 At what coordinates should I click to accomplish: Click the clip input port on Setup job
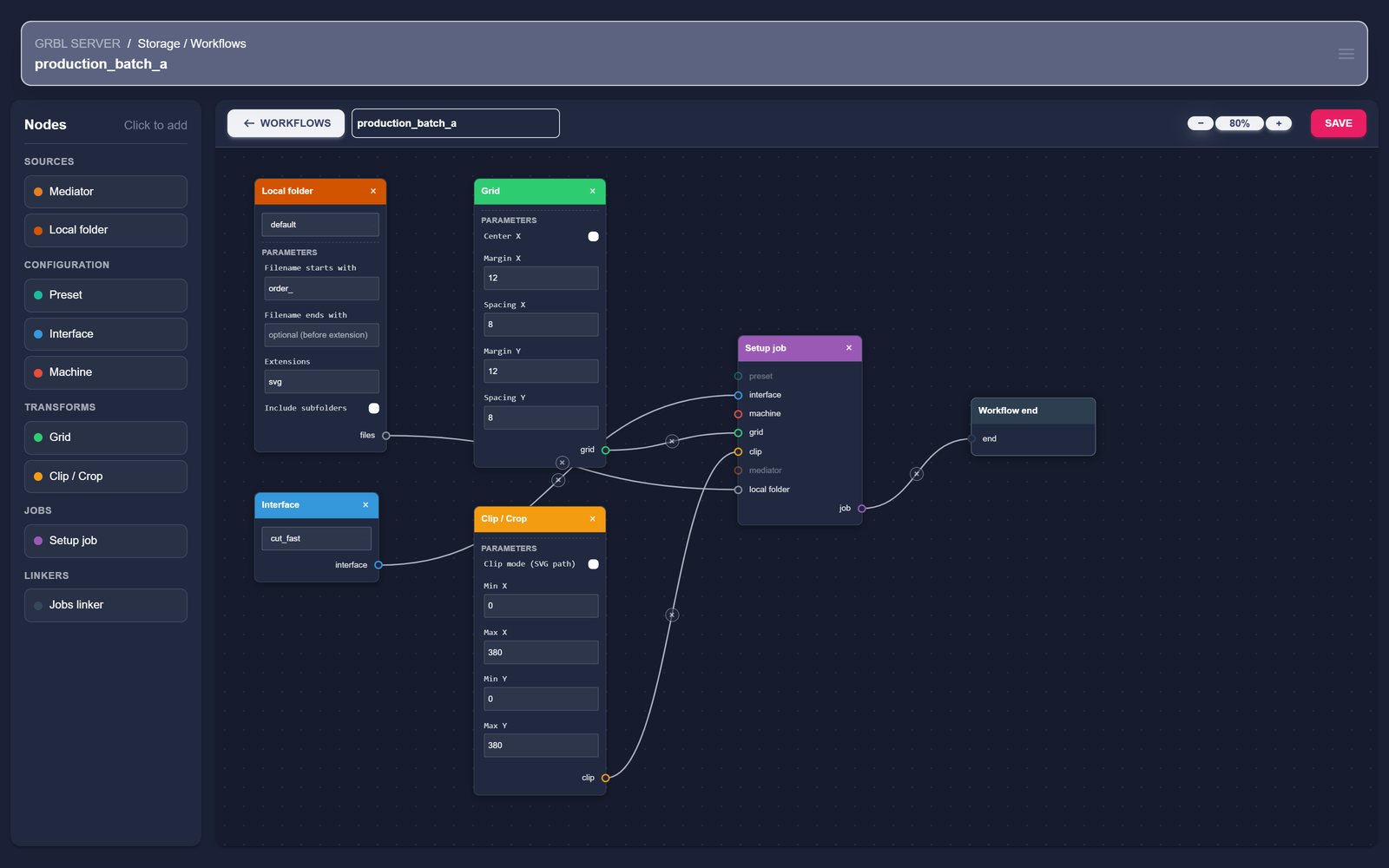739,451
